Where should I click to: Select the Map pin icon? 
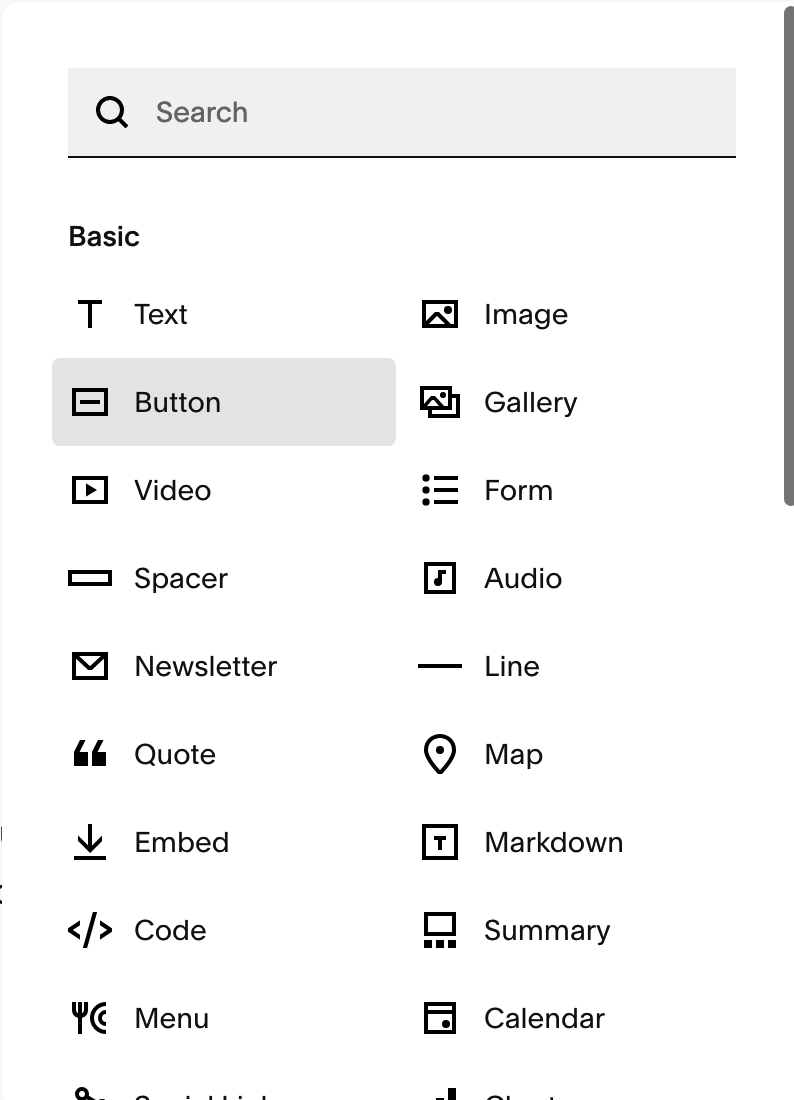tap(440, 754)
